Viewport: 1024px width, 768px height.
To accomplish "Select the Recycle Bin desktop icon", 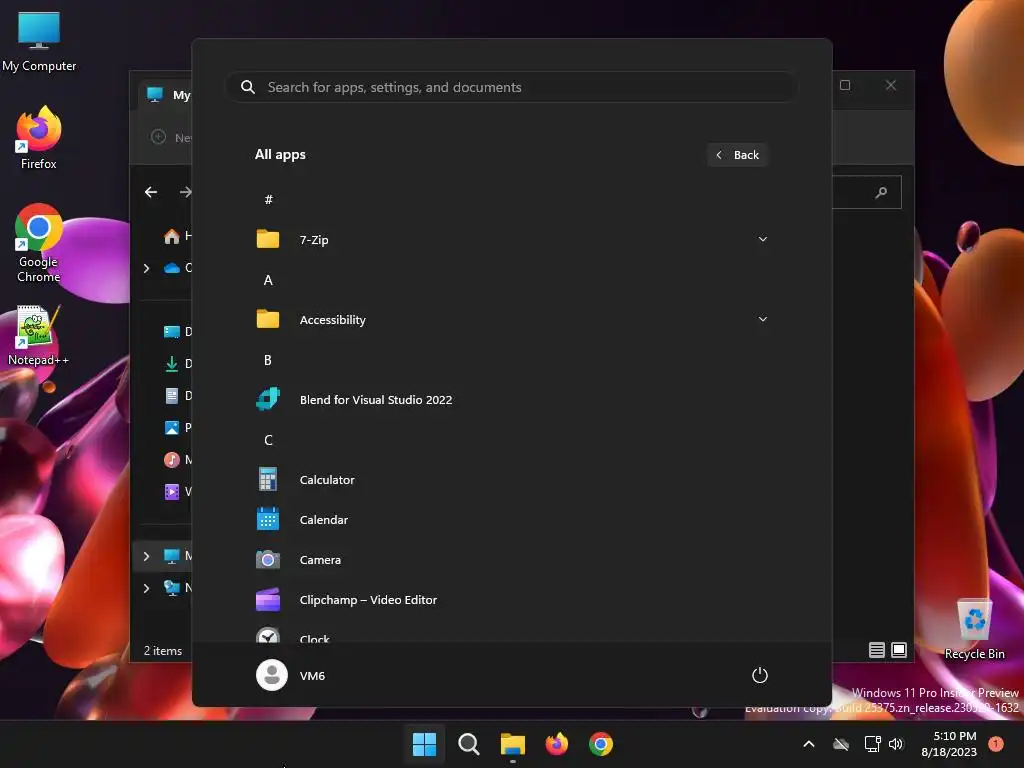I will point(974,629).
